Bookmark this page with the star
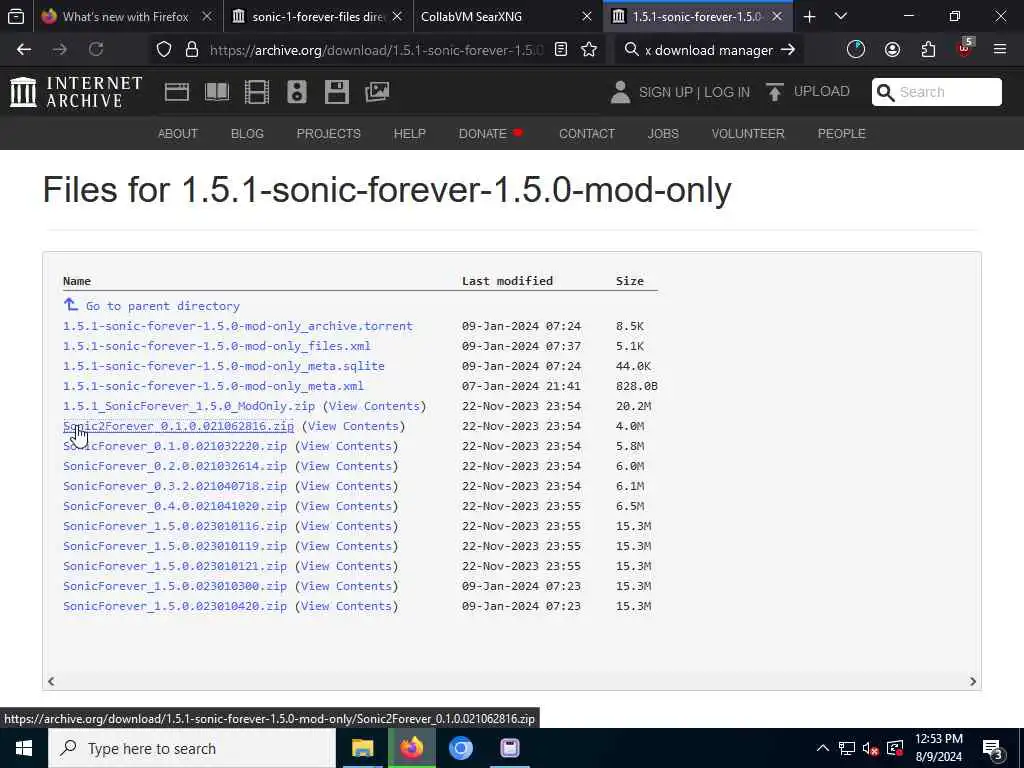The image size is (1024, 768). point(589,50)
